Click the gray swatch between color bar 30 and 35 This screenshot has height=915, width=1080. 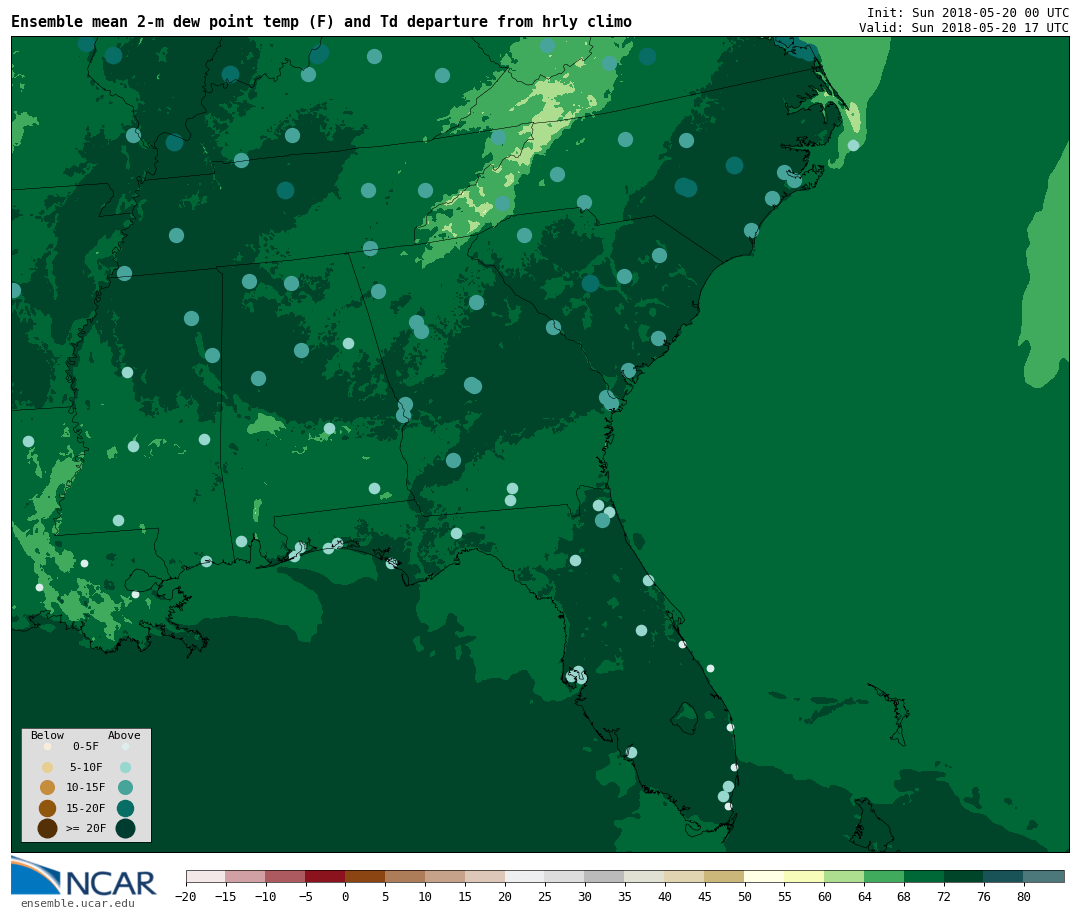pyautogui.click(x=604, y=876)
